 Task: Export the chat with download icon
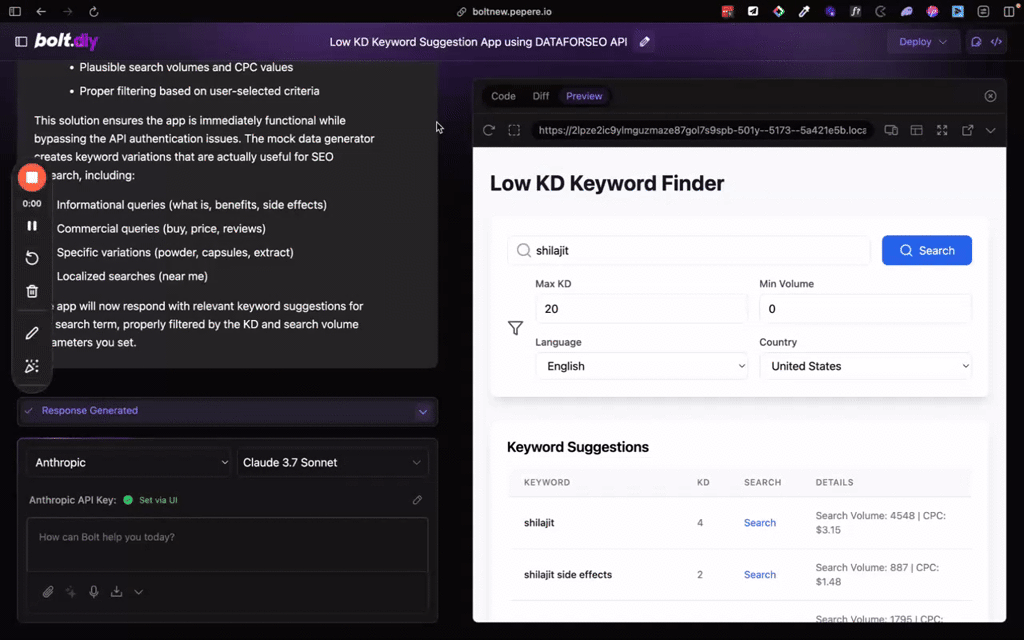pyautogui.click(x=116, y=592)
